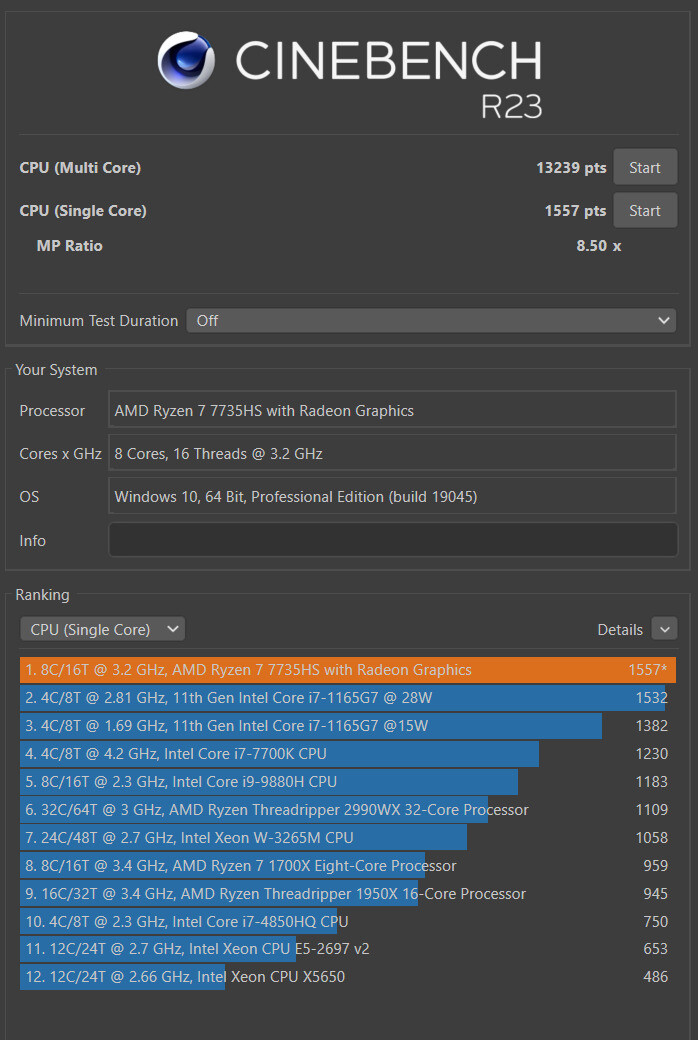
Task: Open the Minimum Test Duration dropdown
Action: [431, 321]
